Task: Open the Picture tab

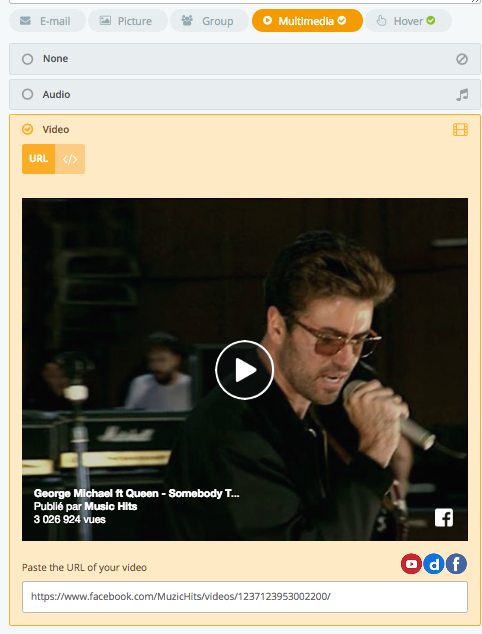Action: click(x=128, y=21)
